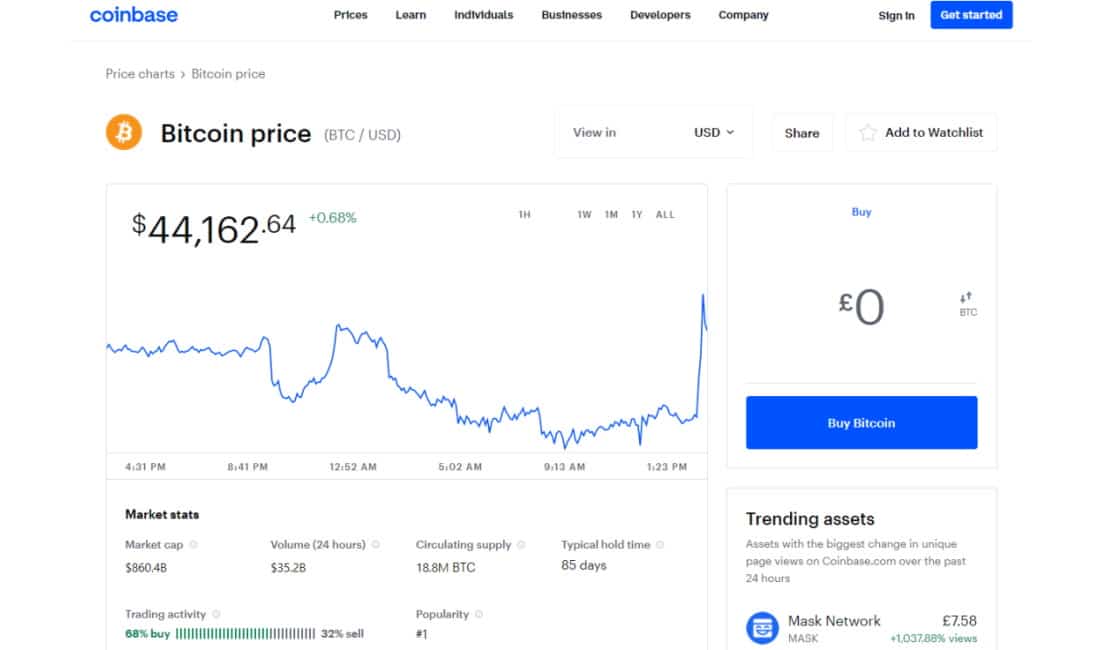
Task: Click the Bitcoin price breadcrumb
Action: coord(228,74)
